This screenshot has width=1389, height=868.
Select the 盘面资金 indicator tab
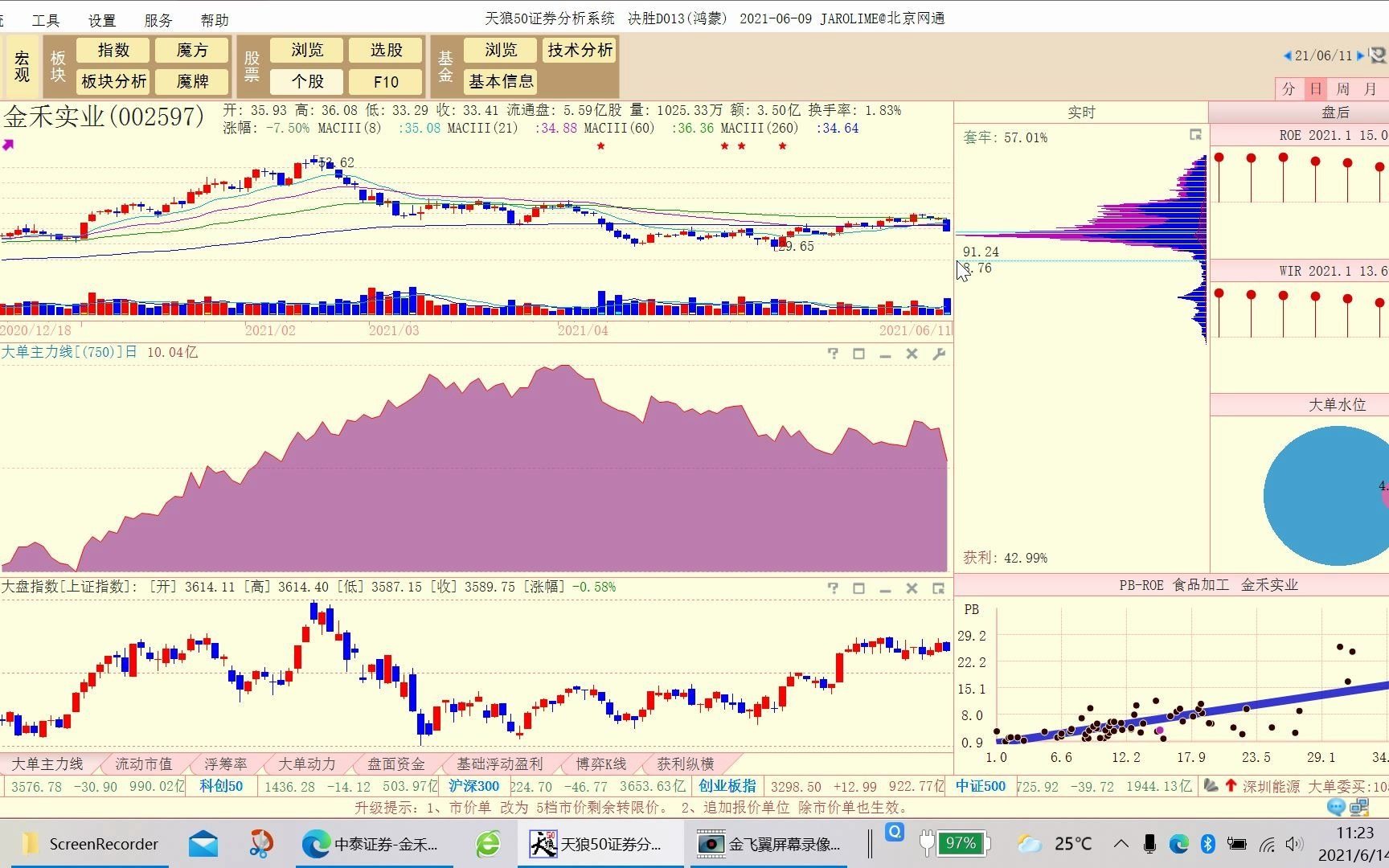[395, 764]
